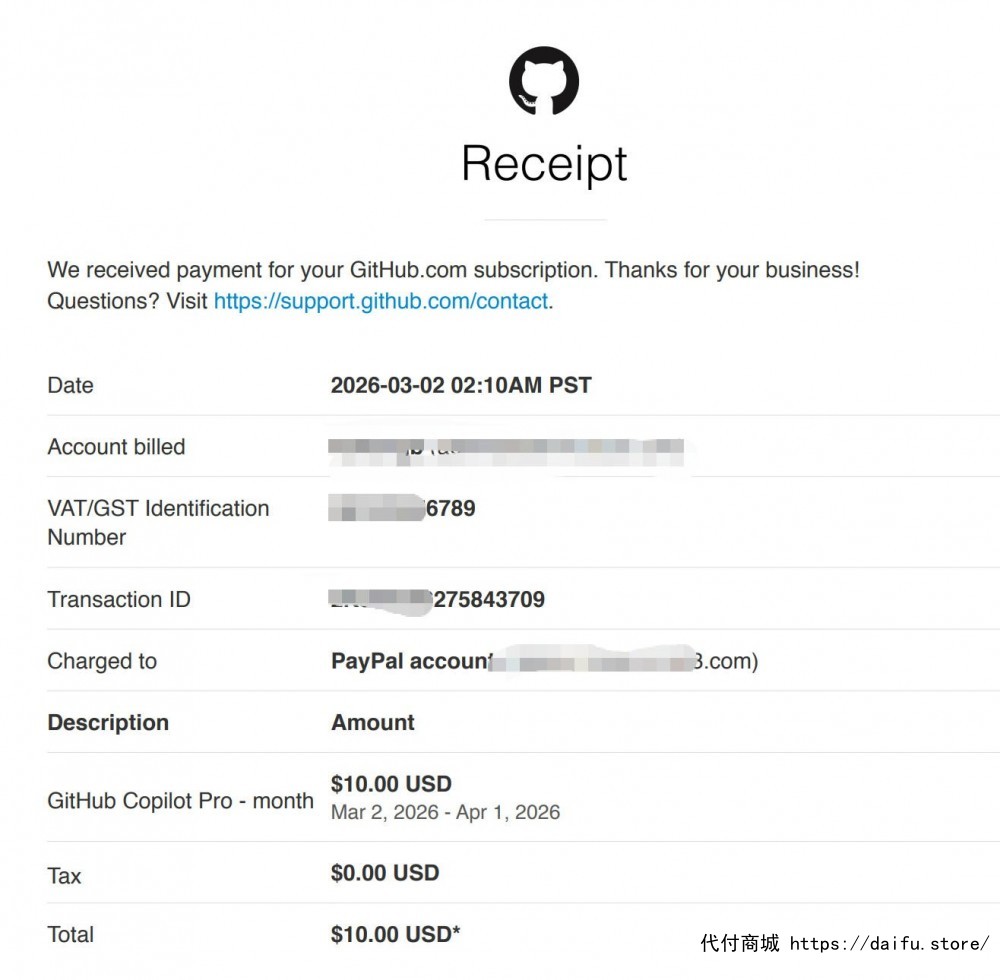Click the Copilot Pro $10.00 USD amount

pyautogui.click(x=391, y=784)
